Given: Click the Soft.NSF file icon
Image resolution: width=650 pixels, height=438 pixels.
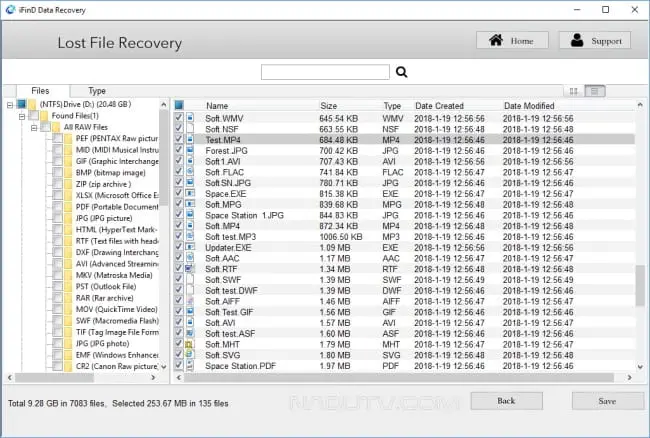Looking at the screenshot, I should (x=190, y=129).
